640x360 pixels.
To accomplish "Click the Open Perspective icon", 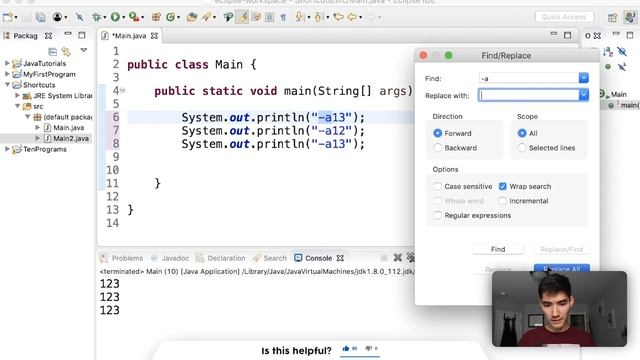I will click(612, 18).
